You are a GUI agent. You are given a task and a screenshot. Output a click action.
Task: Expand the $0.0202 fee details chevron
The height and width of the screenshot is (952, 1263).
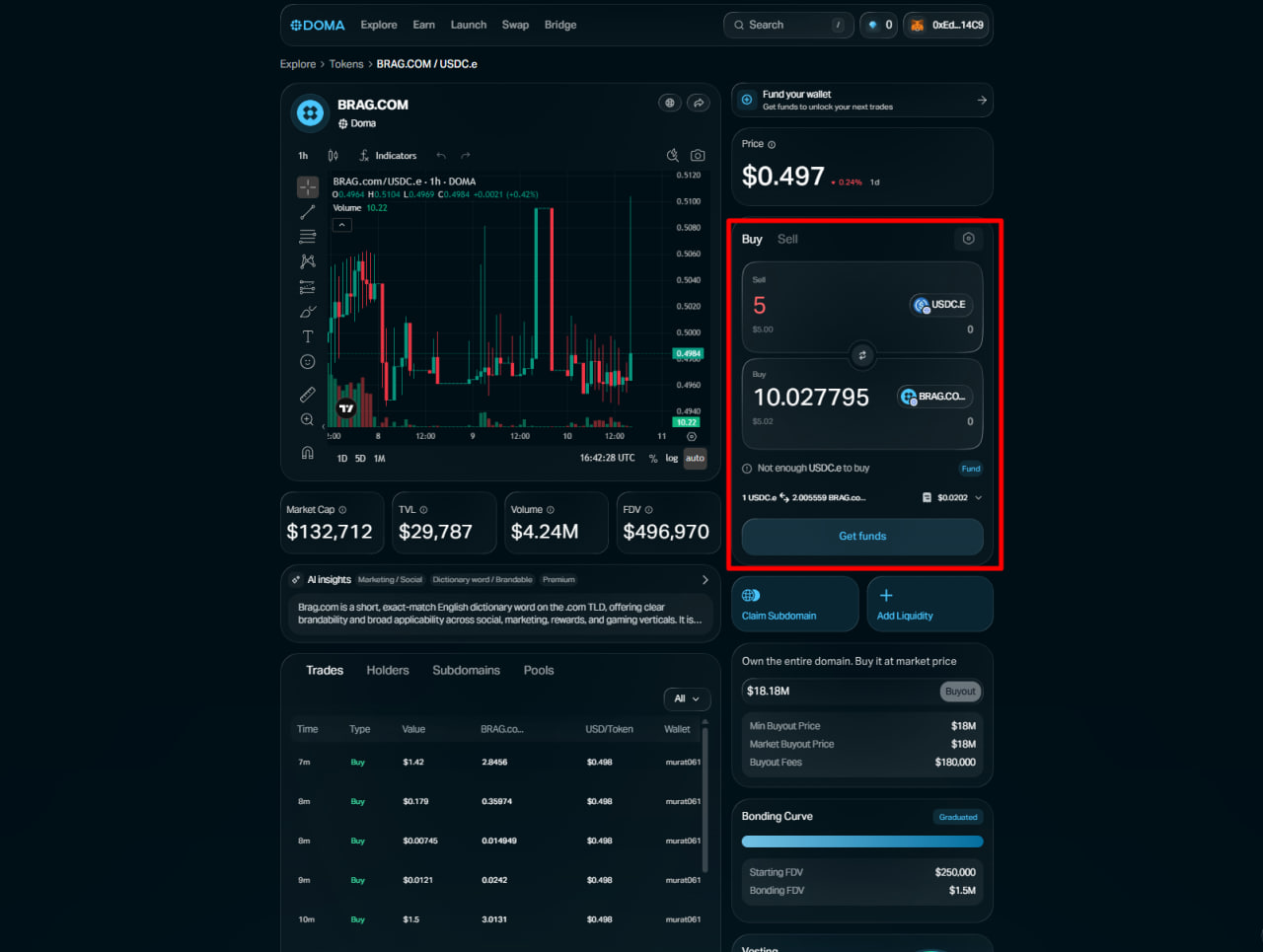978,498
